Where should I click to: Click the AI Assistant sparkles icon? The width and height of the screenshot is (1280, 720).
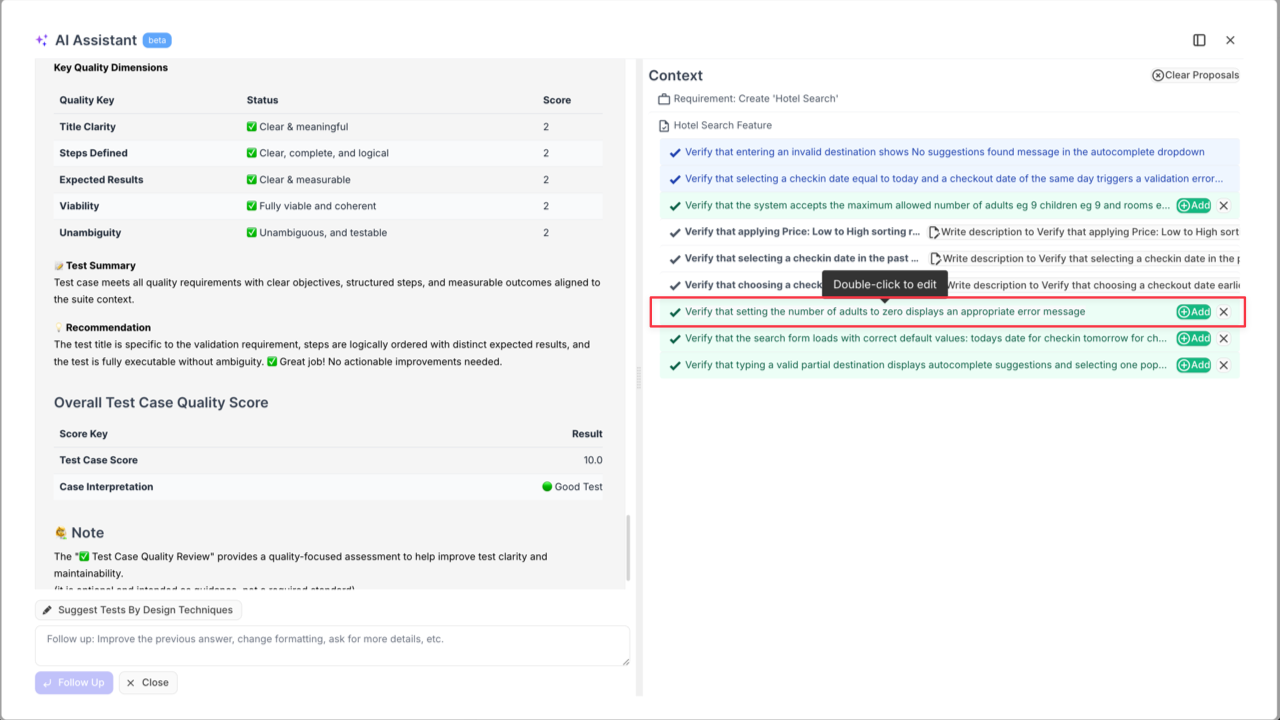[41, 40]
